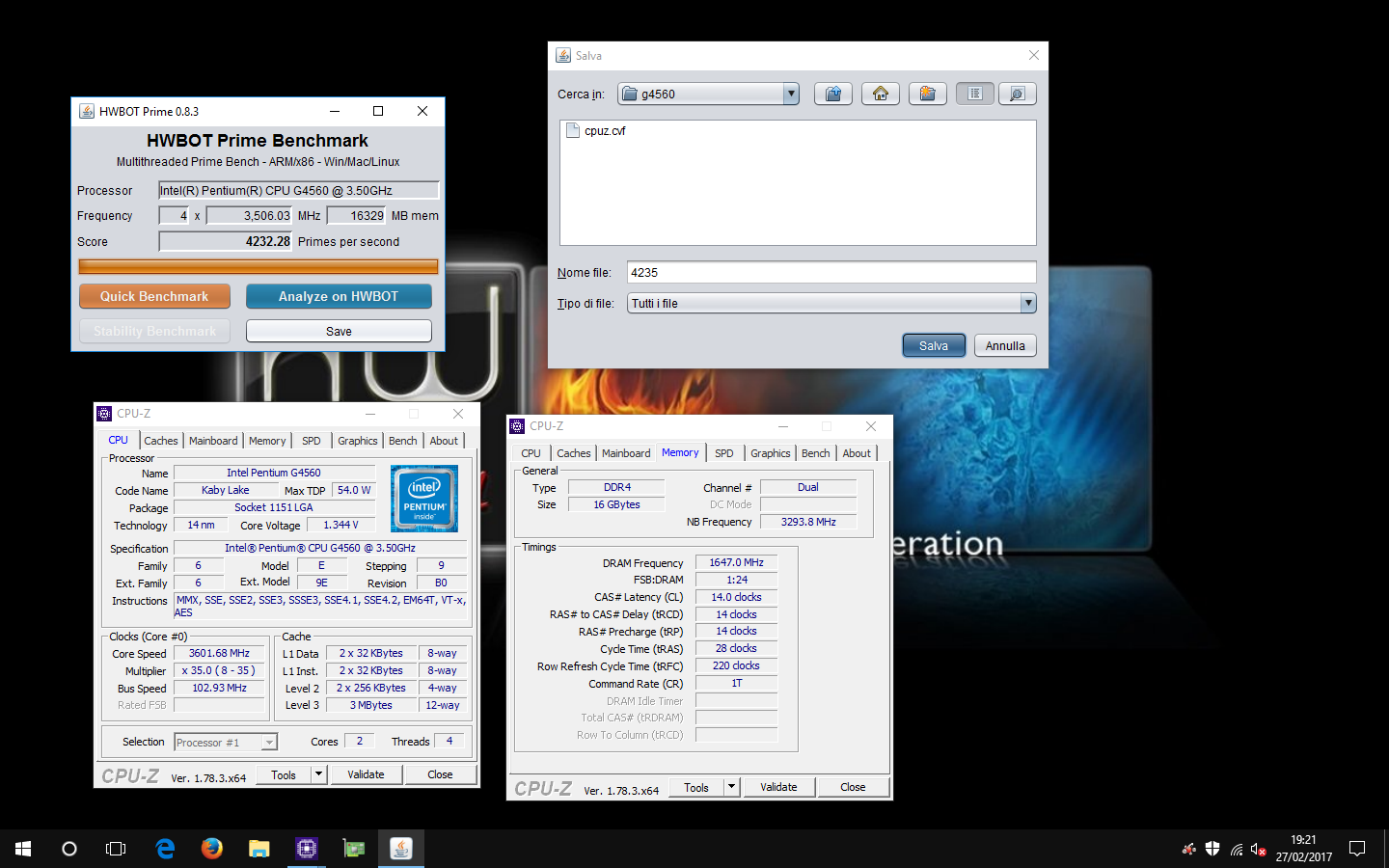The height and width of the screenshot is (868, 1389).
Task: Launch Microsoft Edge from taskbar
Action: [x=165, y=849]
